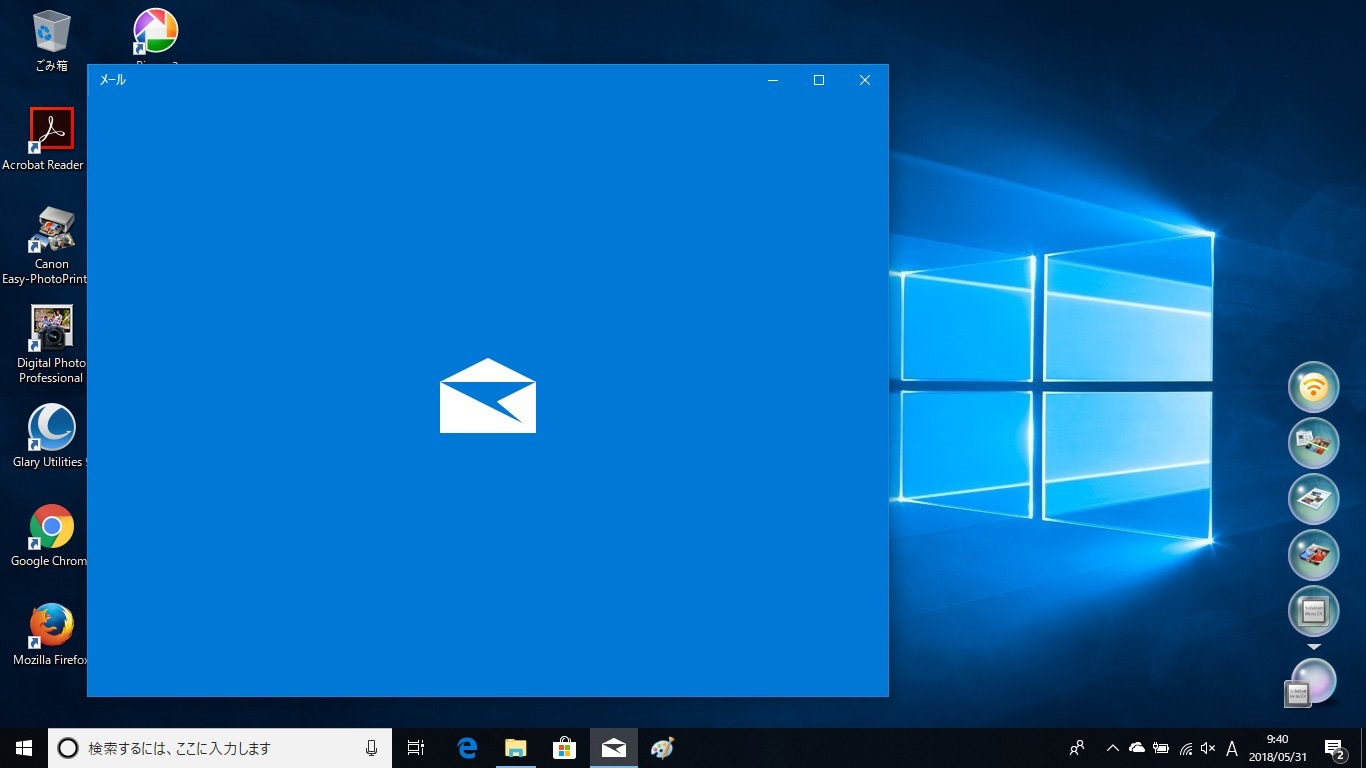The height and width of the screenshot is (768, 1366).
Task: Open the ごみ箱 recycle bin desktop icon
Action: (x=51, y=41)
